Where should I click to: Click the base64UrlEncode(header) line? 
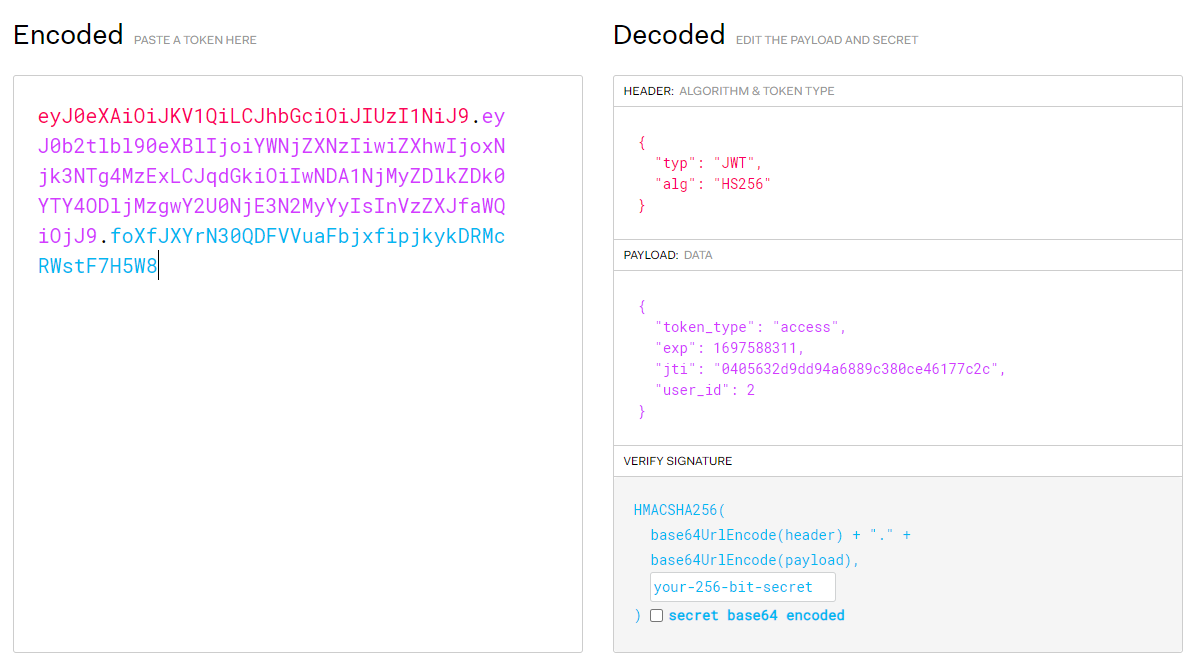click(780, 535)
